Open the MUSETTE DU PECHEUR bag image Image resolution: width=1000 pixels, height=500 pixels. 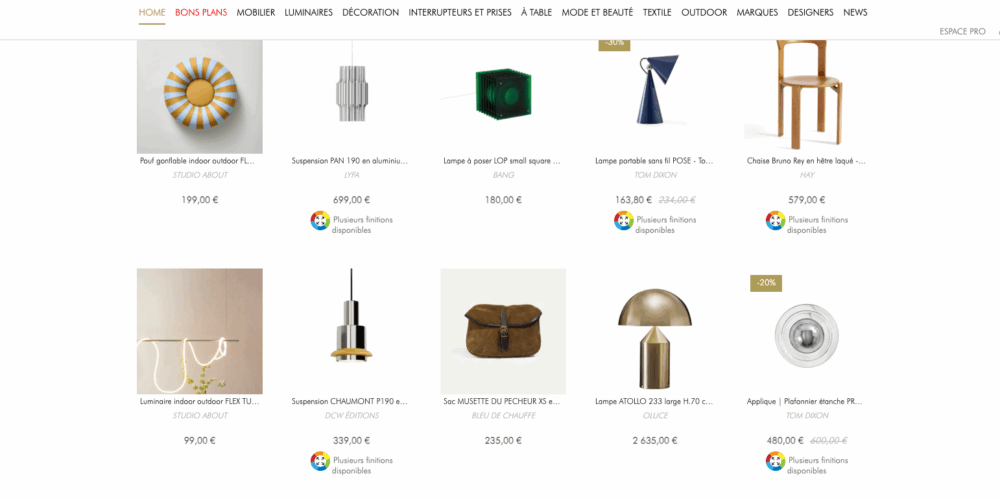click(503, 331)
